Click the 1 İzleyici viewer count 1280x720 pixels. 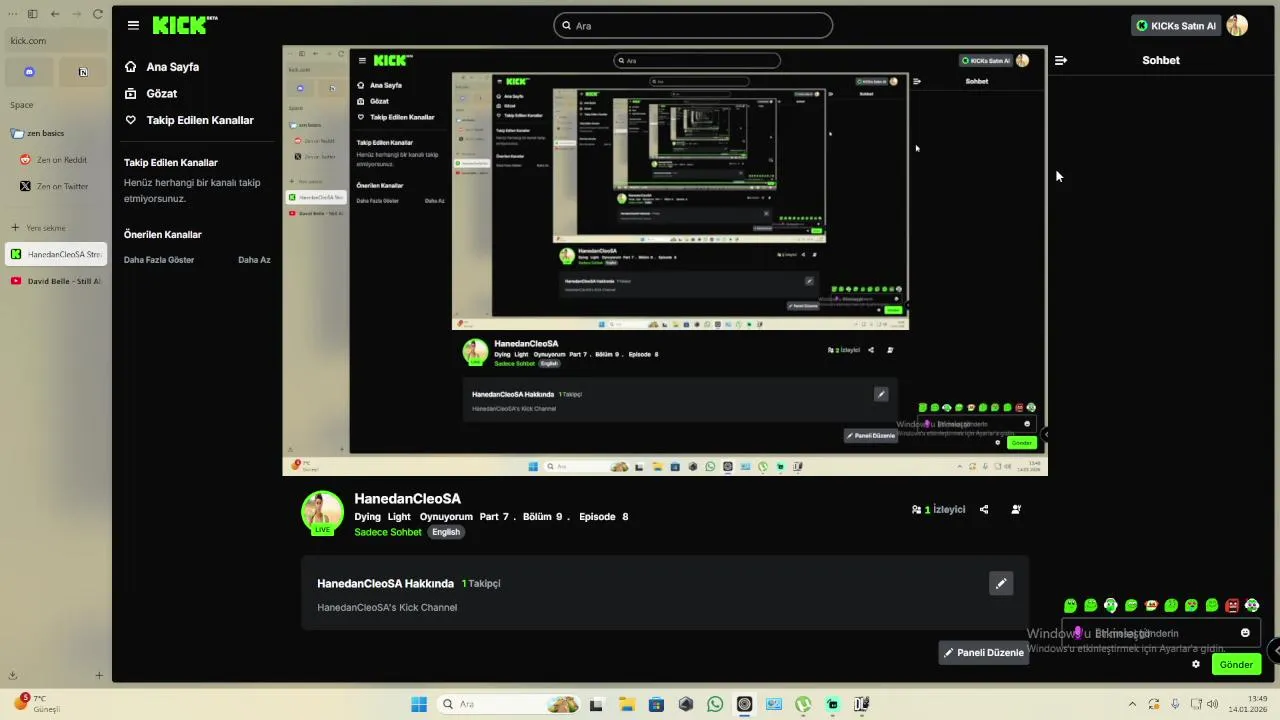(x=938, y=509)
